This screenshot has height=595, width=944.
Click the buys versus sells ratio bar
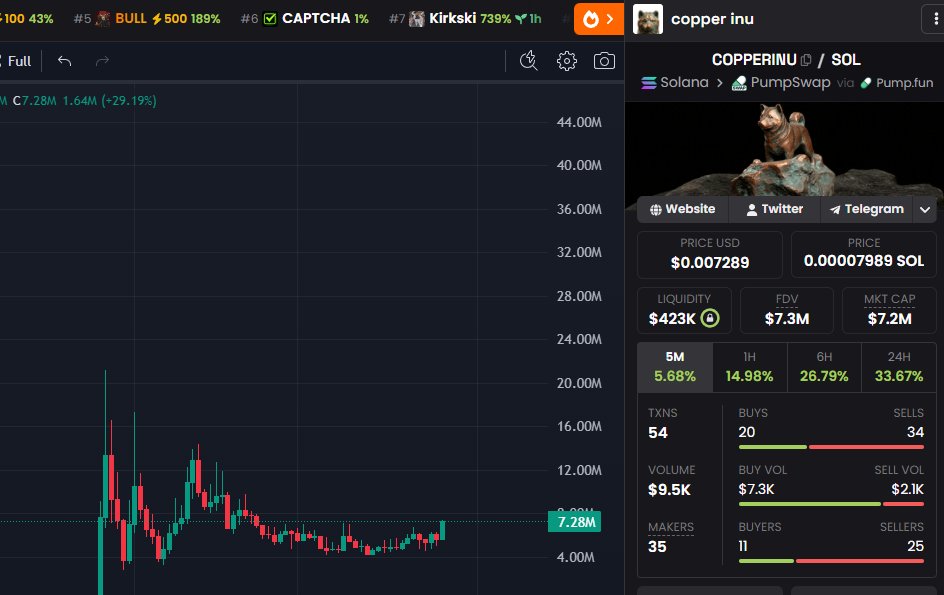click(x=831, y=447)
